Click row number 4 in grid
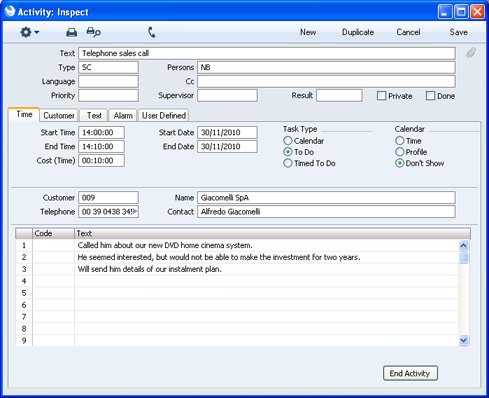Viewport: 489px width, 398px height. 24,281
